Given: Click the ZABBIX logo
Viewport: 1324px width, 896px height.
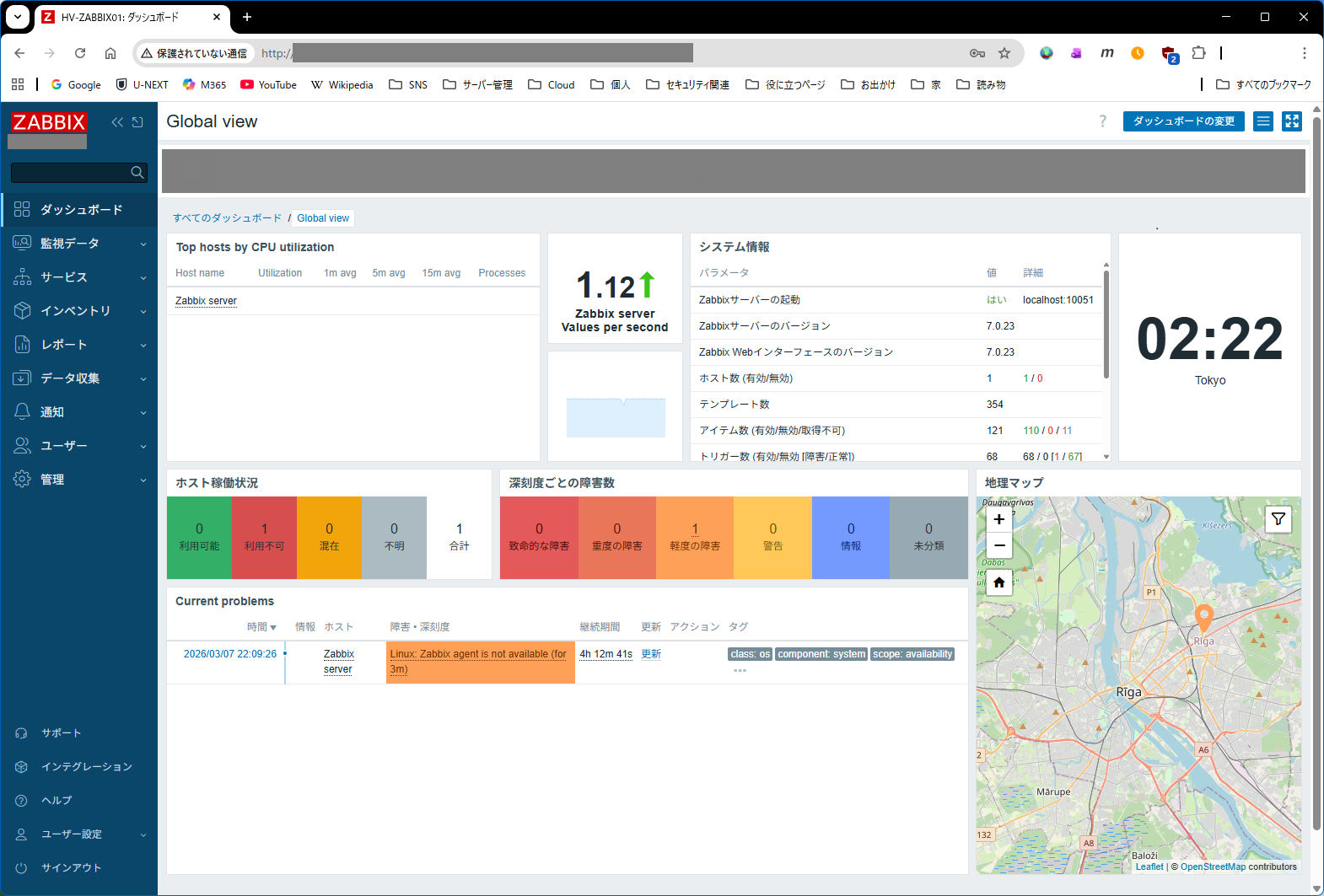Looking at the screenshot, I should [x=49, y=122].
